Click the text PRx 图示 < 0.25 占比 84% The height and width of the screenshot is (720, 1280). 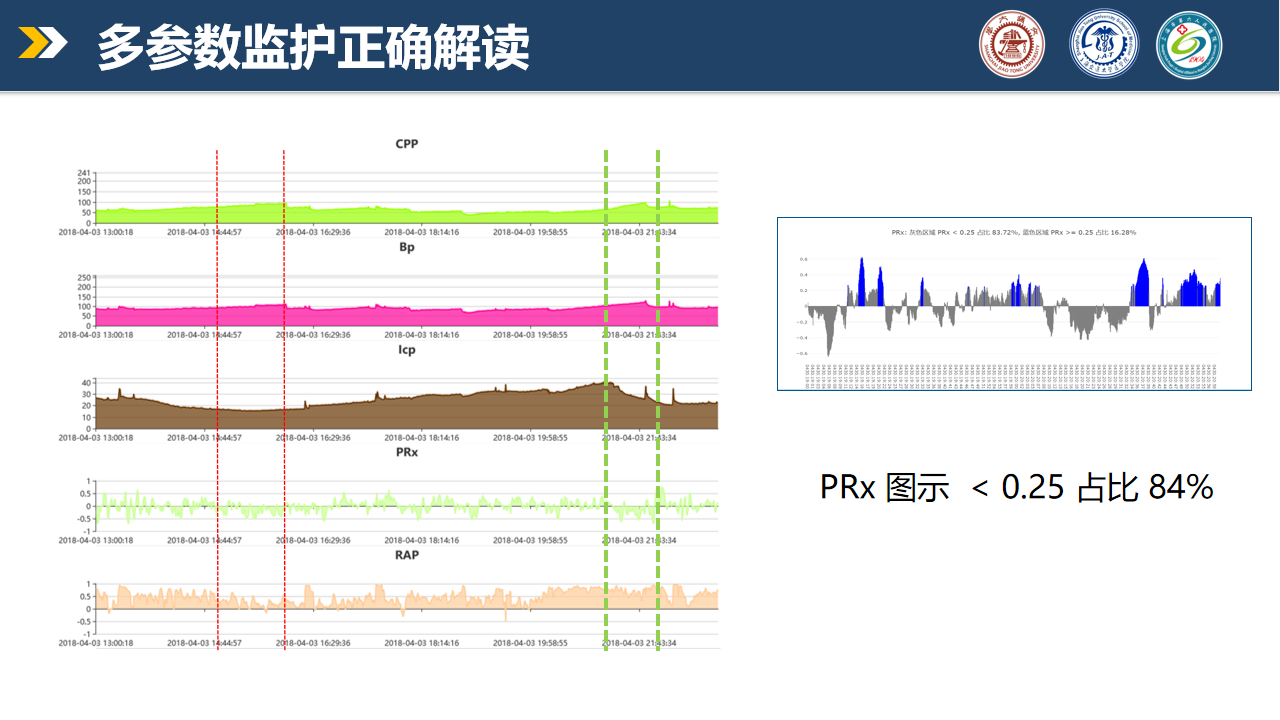[x=1016, y=487]
